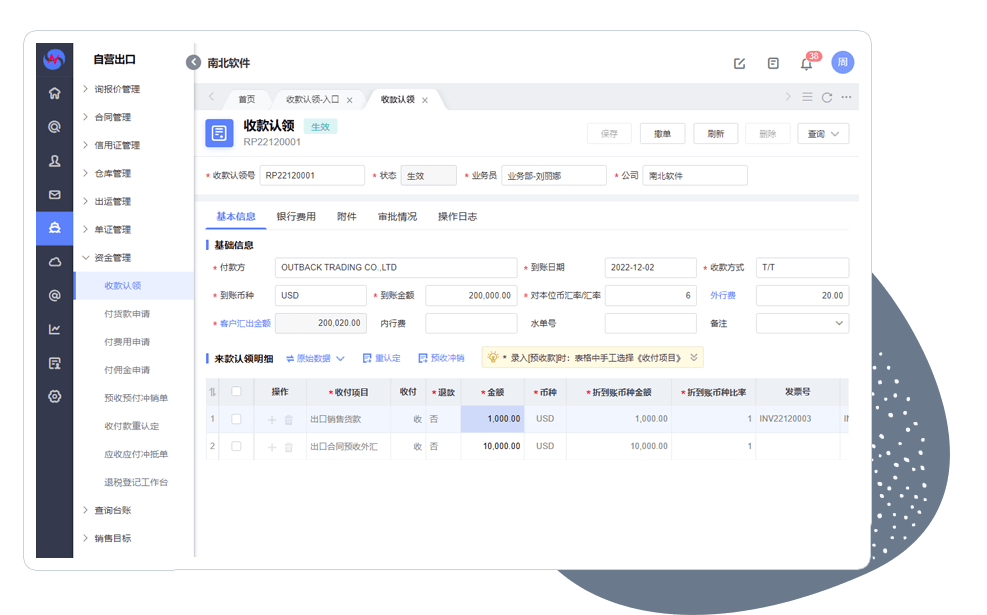987x615 pixels.
Task: Tick the checkbox for row 2
Action: click(x=236, y=446)
